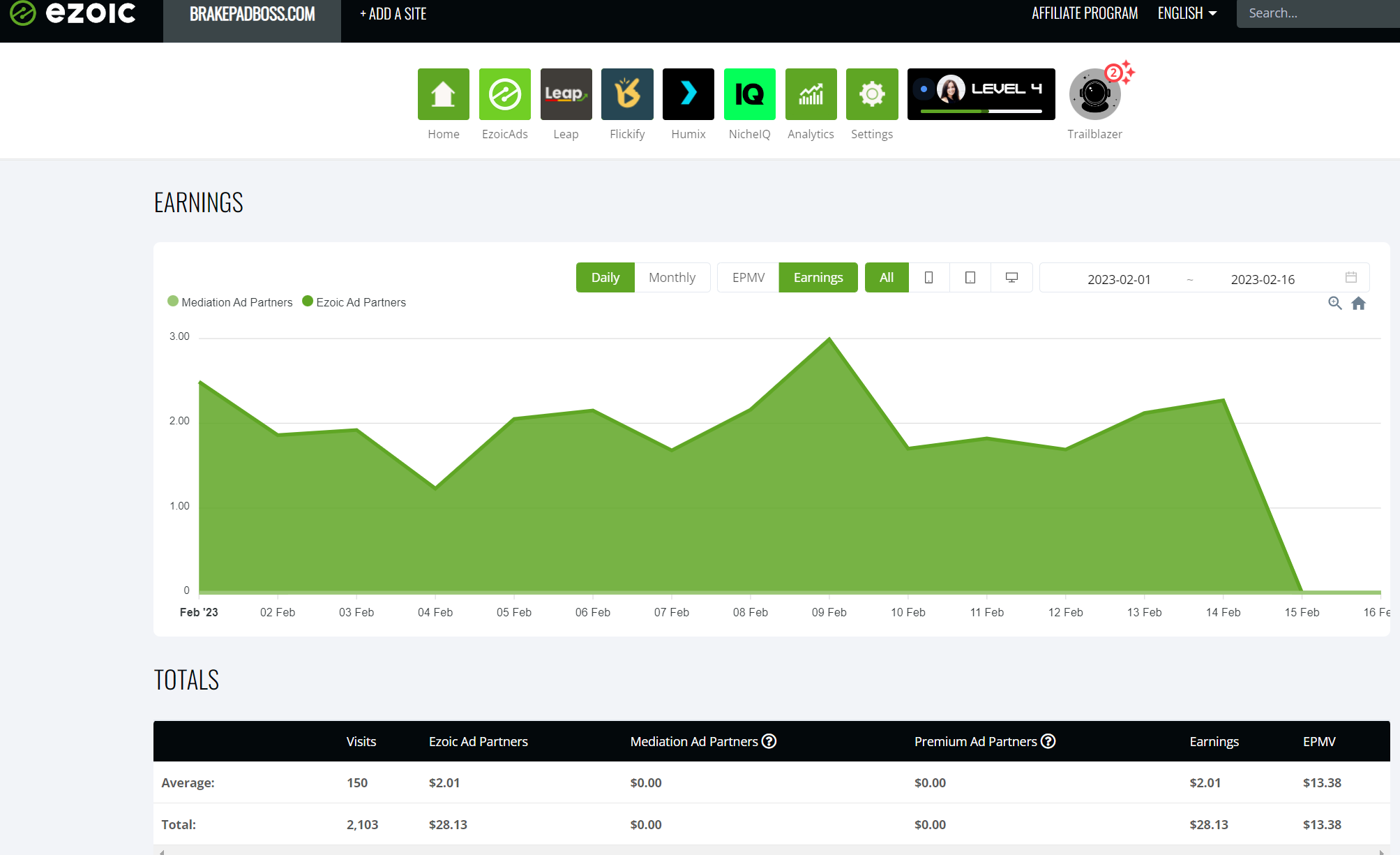Click the Level 4 progress bar
The height and width of the screenshot is (855, 1400).
click(x=981, y=111)
